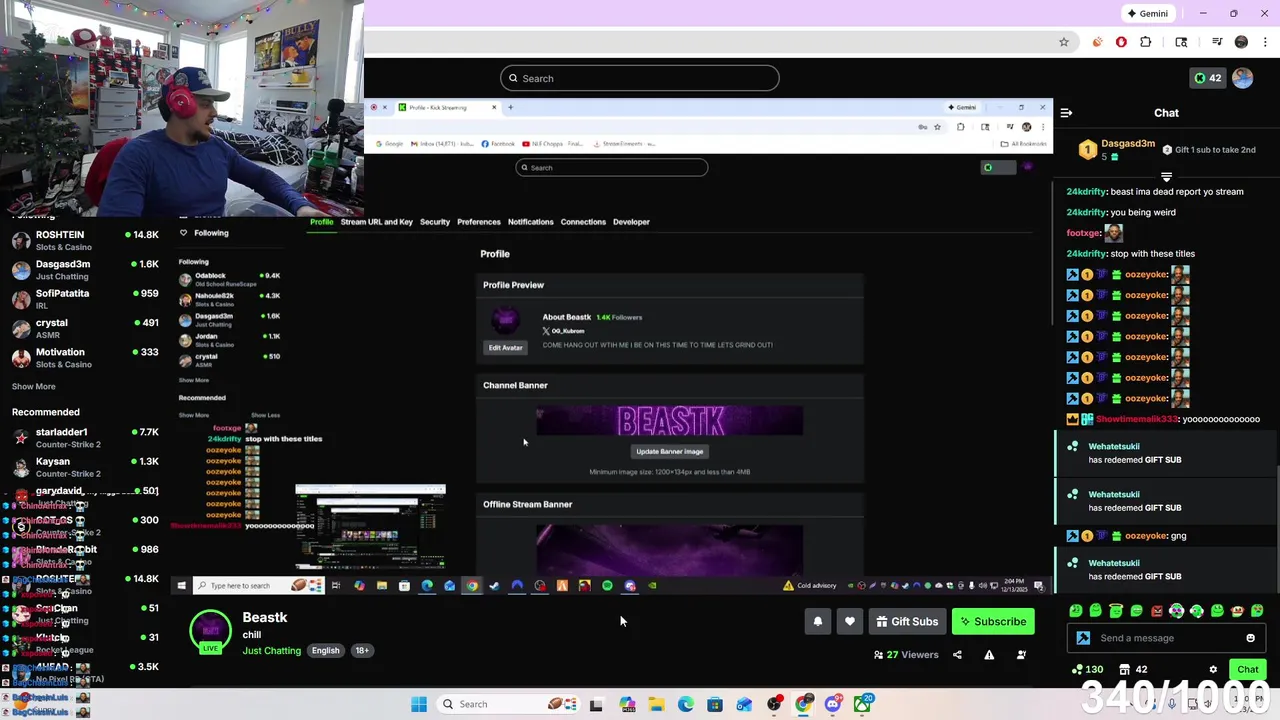Open Microsoft Store from taskbar
This screenshot has height=720, width=1280.
tap(715, 704)
